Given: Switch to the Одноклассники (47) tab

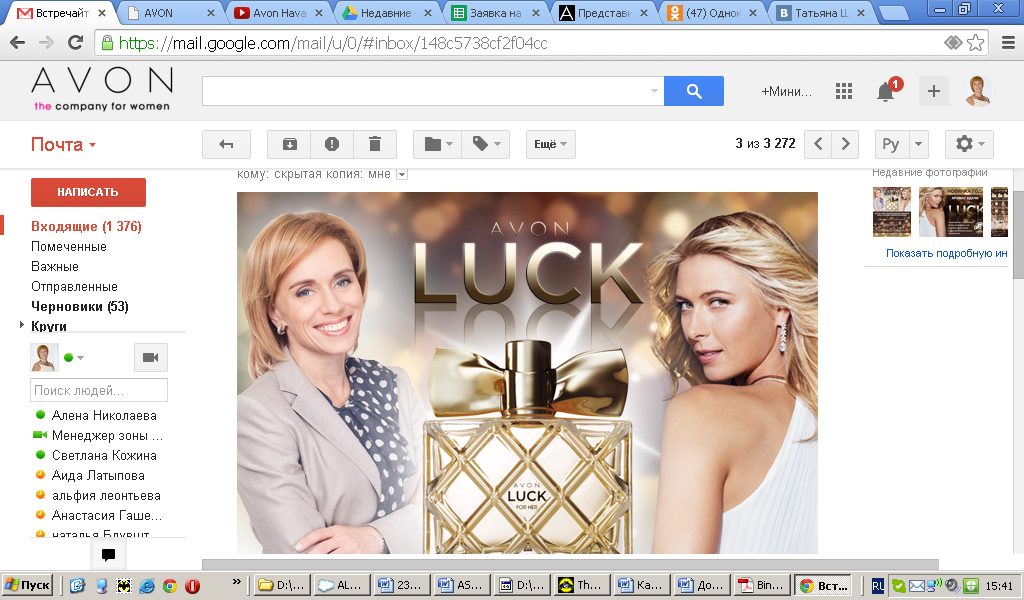Looking at the screenshot, I should 712,12.
